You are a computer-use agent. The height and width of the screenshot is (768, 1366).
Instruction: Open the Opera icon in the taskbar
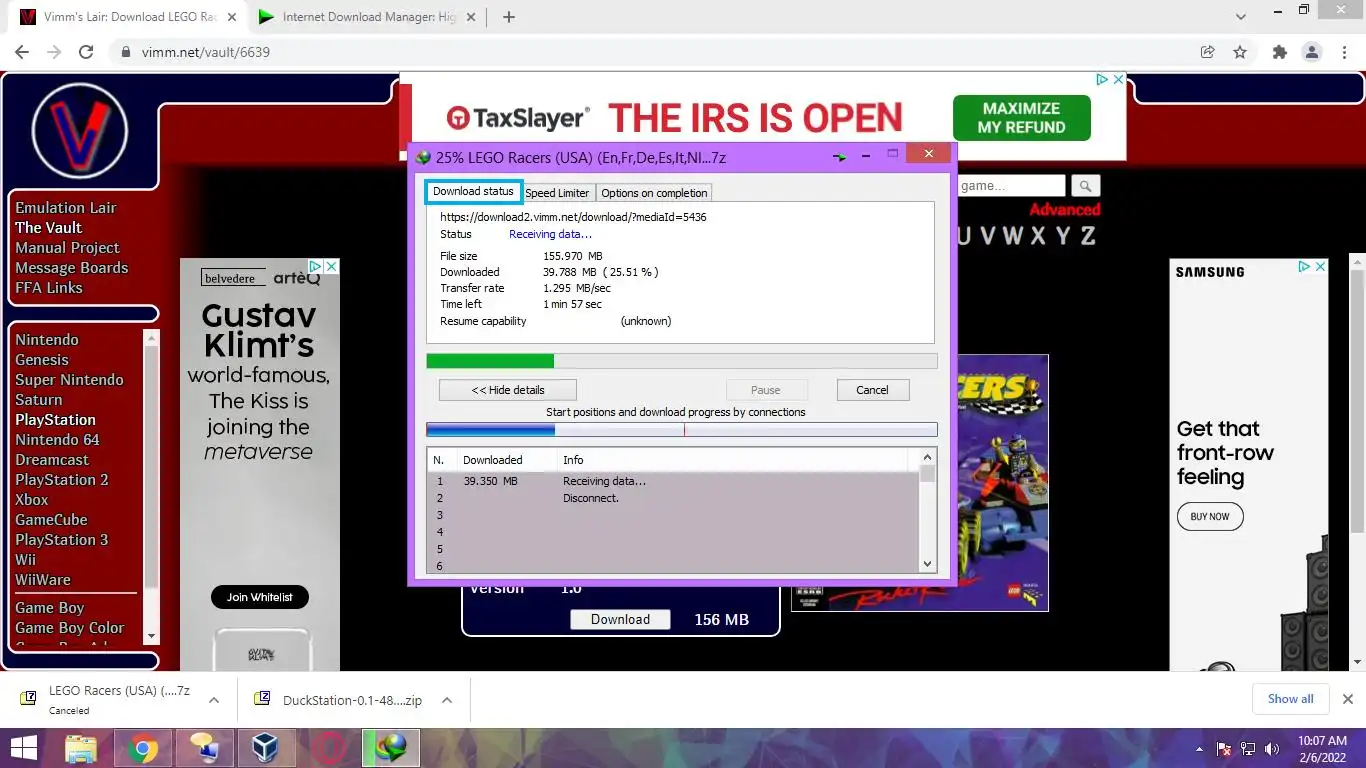(x=328, y=748)
